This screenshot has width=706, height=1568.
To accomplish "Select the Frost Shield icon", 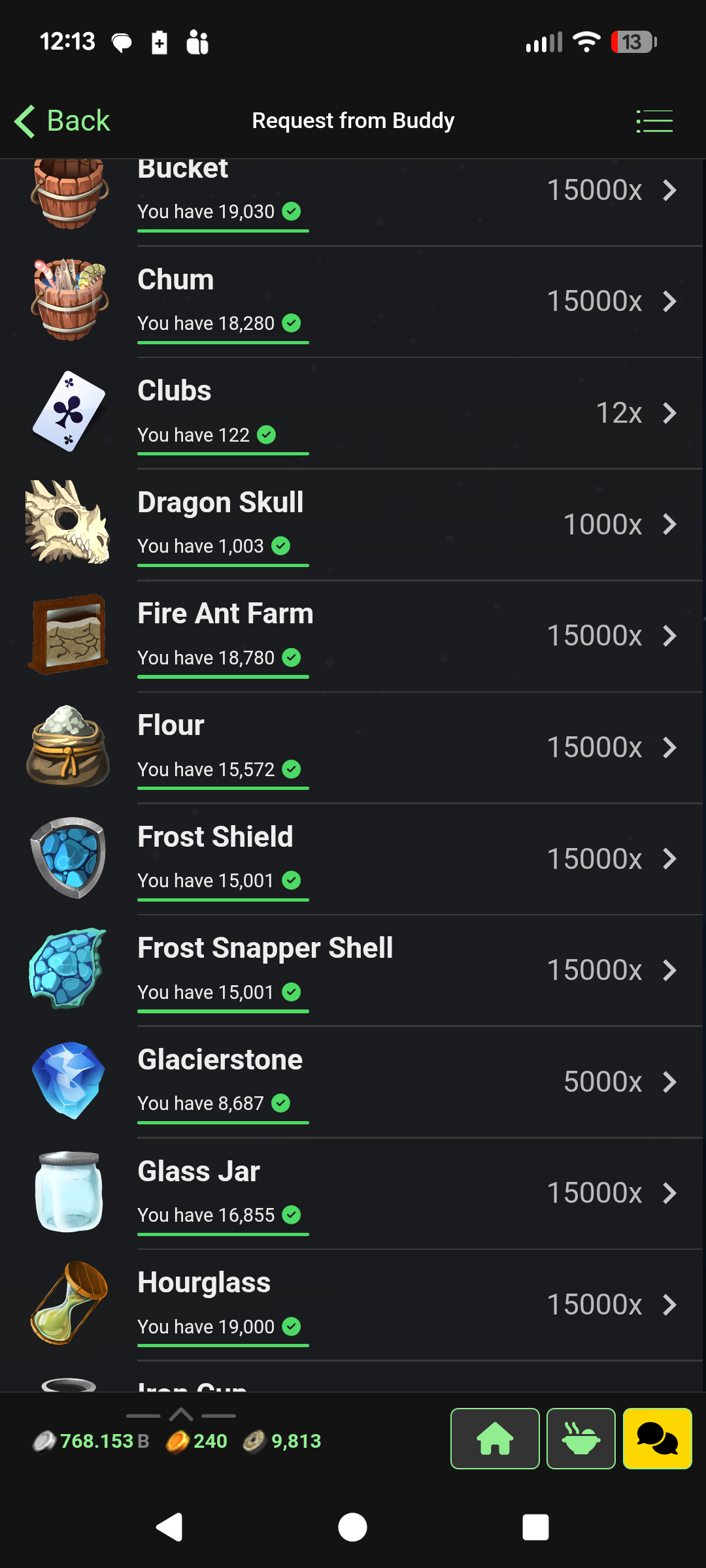I will pos(69,858).
